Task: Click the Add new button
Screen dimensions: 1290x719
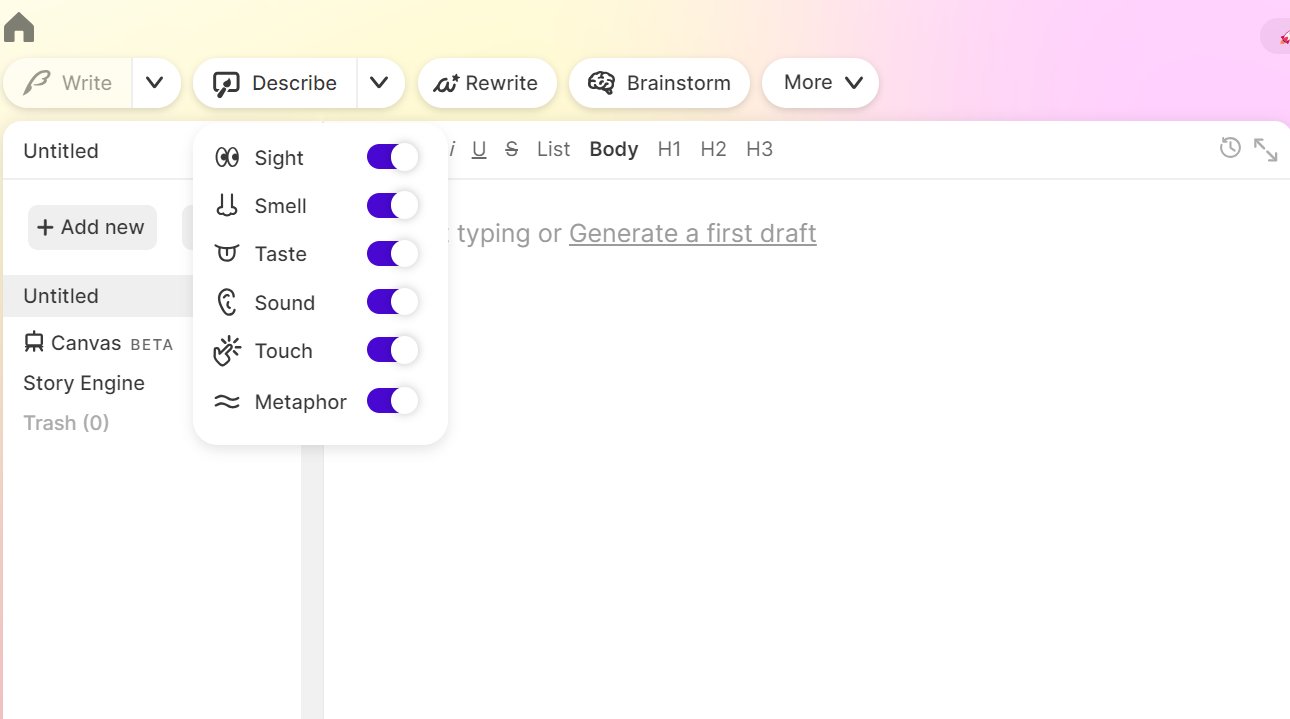Action: pos(92,227)
